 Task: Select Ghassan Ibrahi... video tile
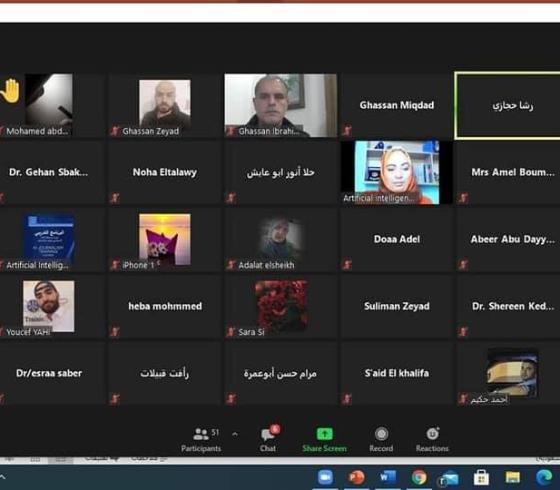coord(281,105)
